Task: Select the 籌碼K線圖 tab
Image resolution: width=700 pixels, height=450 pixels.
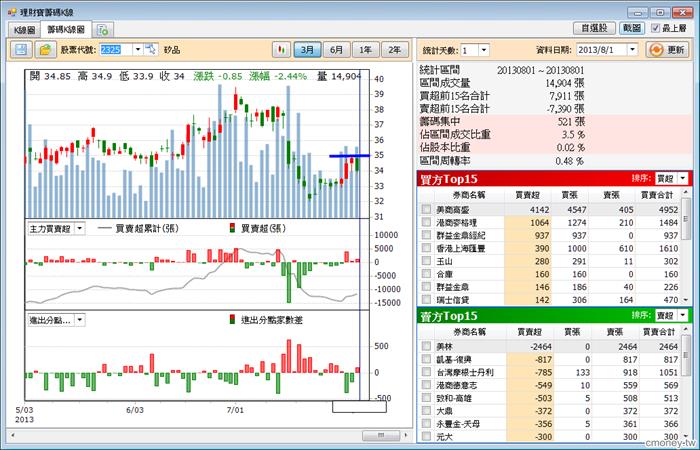Action: (x=65, y=31)
